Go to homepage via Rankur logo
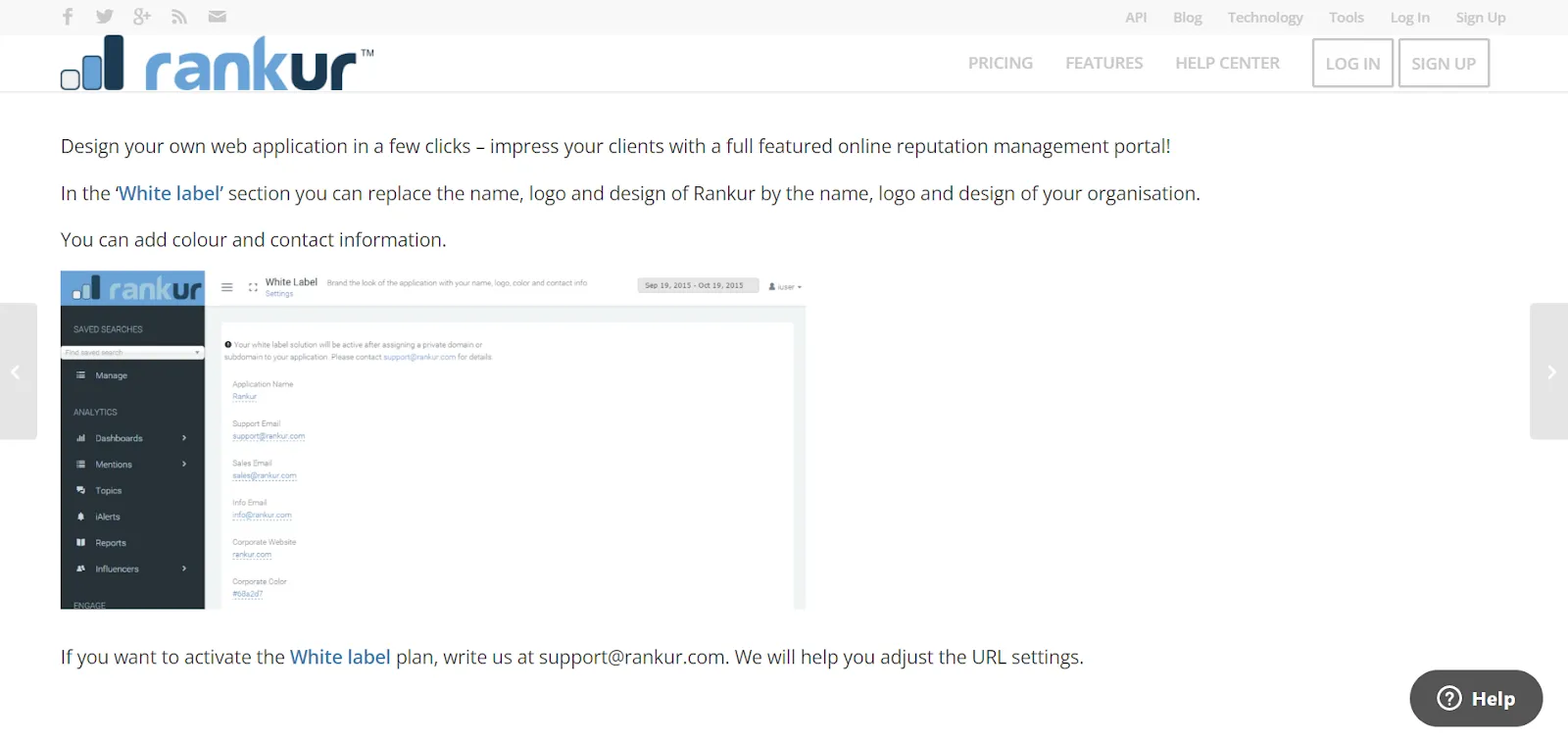1568x741 pixels. point(218,64)
